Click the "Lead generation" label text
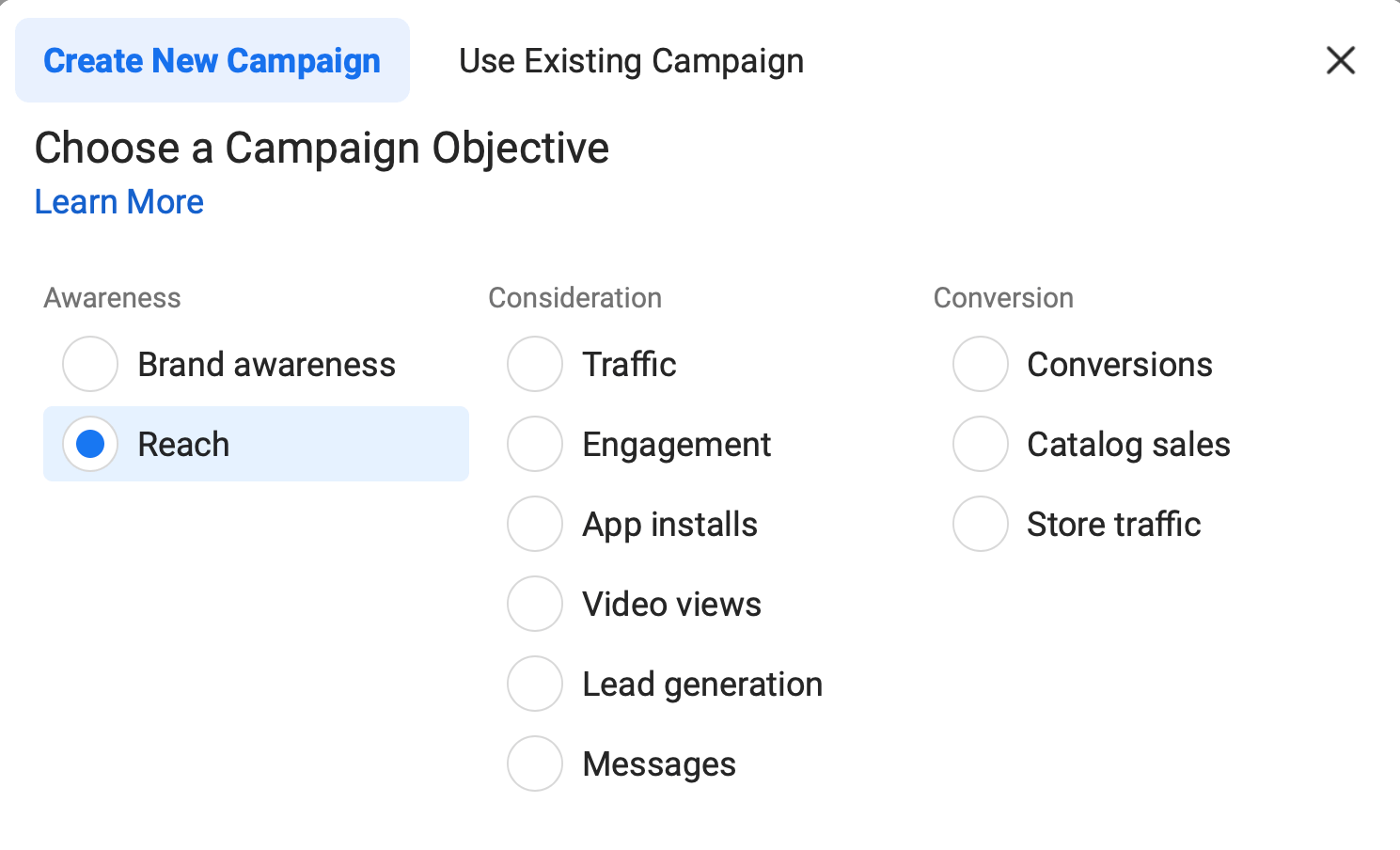This screenshot has height=850, width=1400. pos(702,685)
